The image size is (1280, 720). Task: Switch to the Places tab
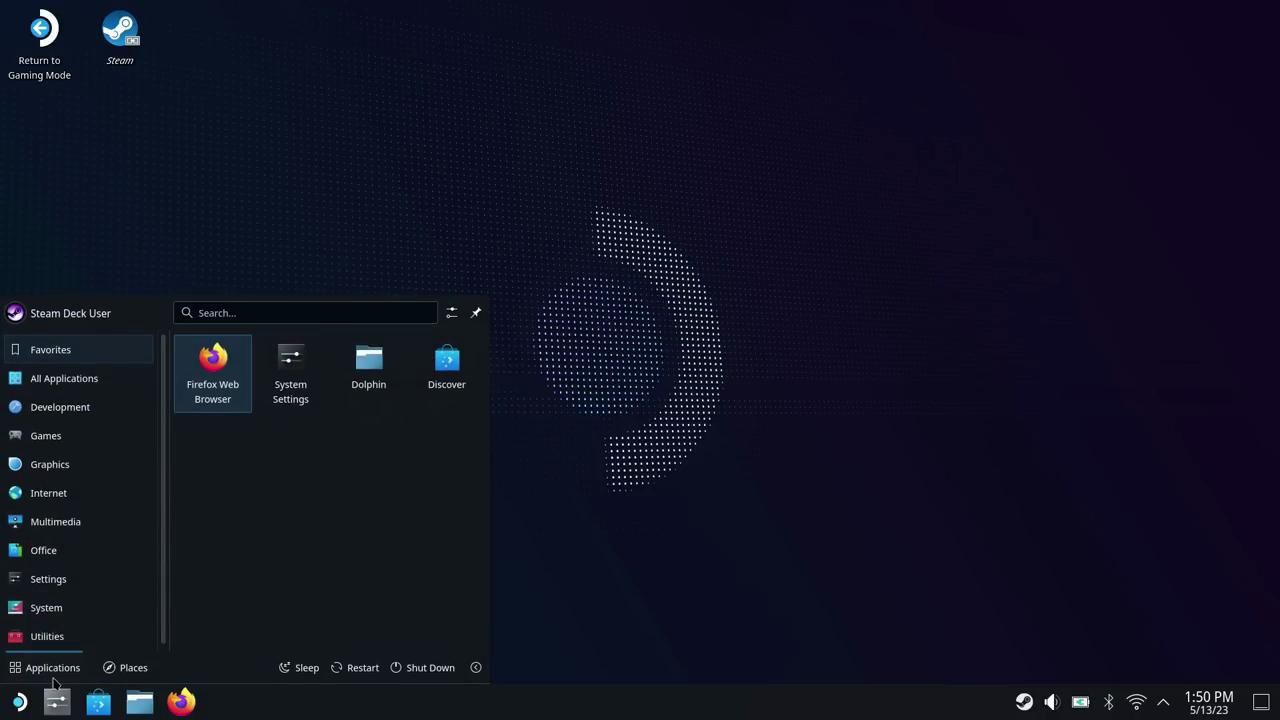coord(125,668)
